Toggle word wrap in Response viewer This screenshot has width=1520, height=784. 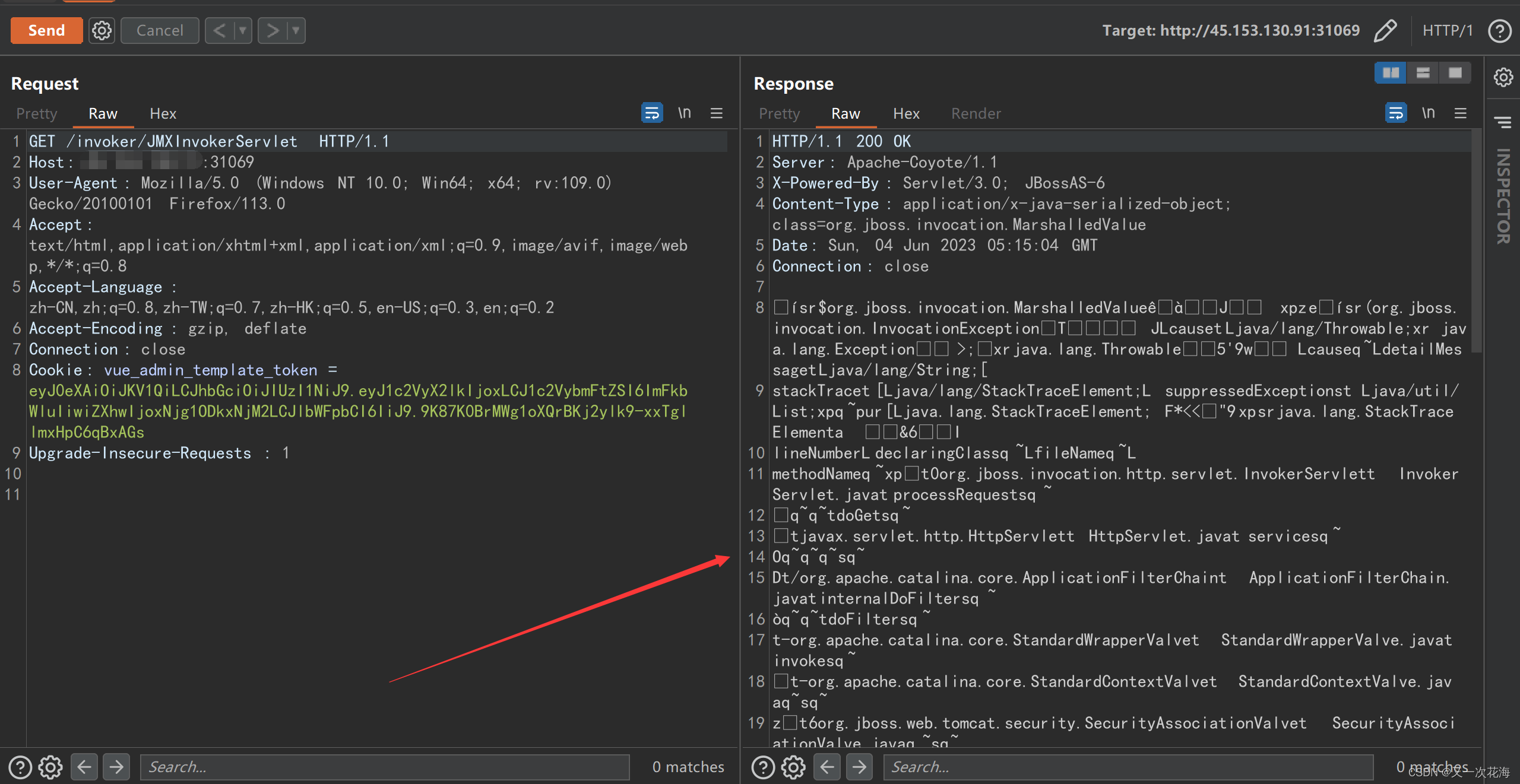click(1395, 112)
